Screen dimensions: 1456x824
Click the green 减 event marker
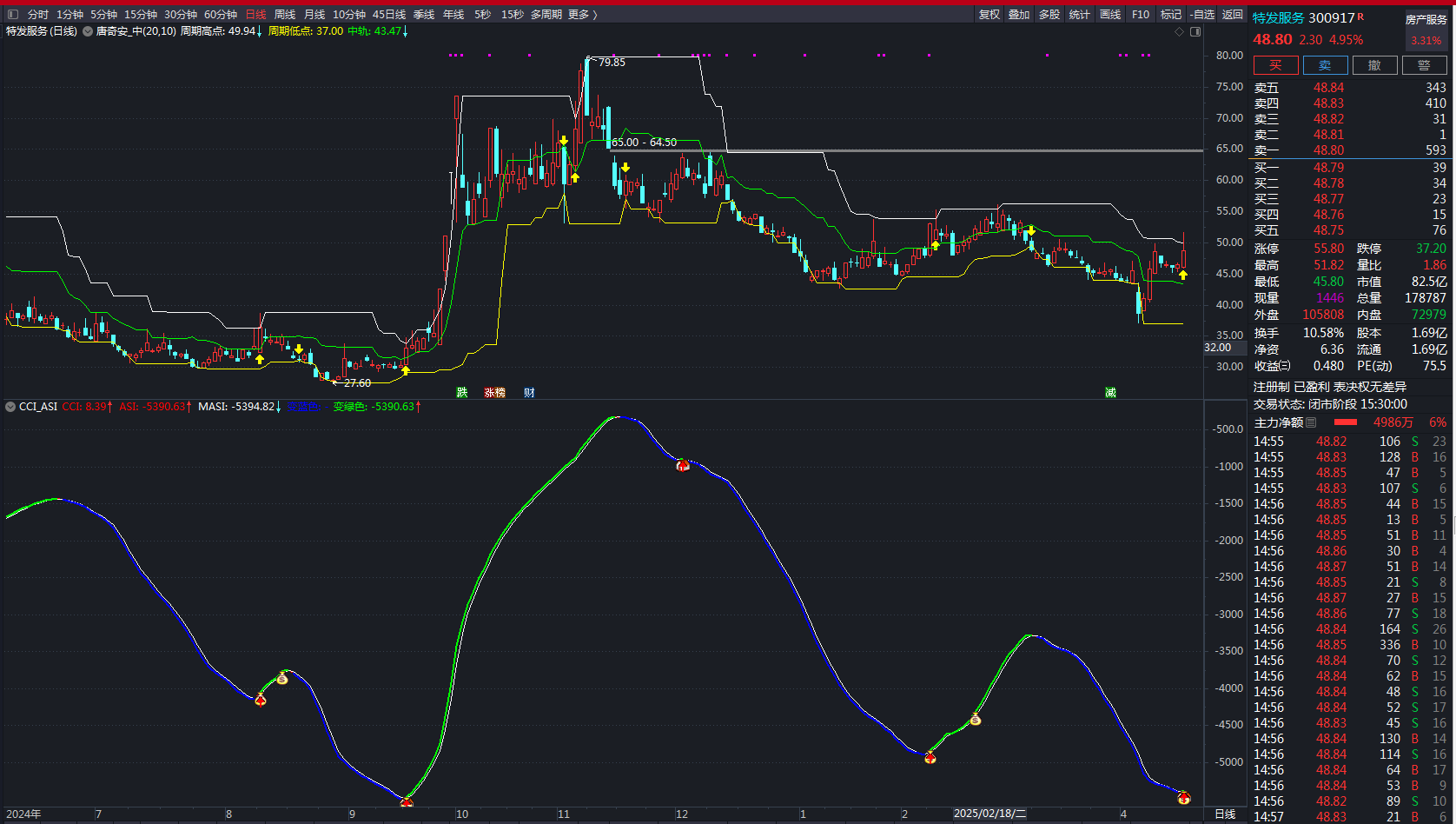click(1110, 393)
